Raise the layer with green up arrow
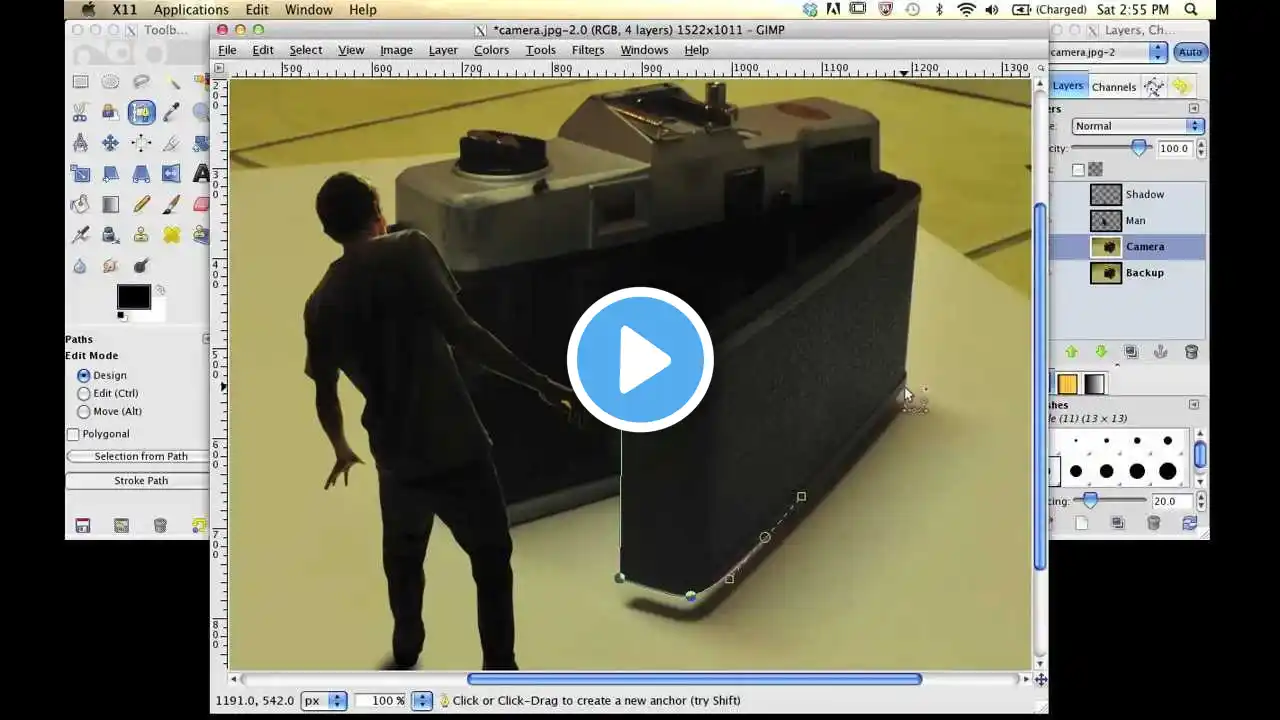 [x=1071, y=352]
